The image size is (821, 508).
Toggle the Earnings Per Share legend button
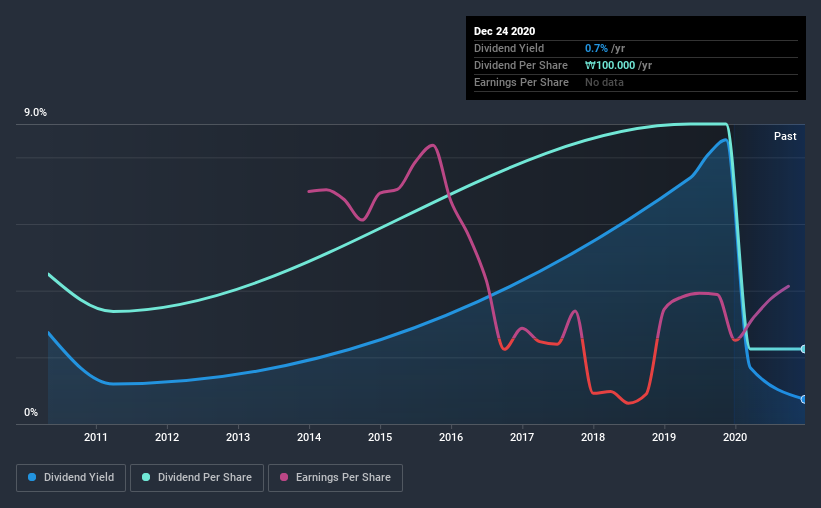(335, 478)
